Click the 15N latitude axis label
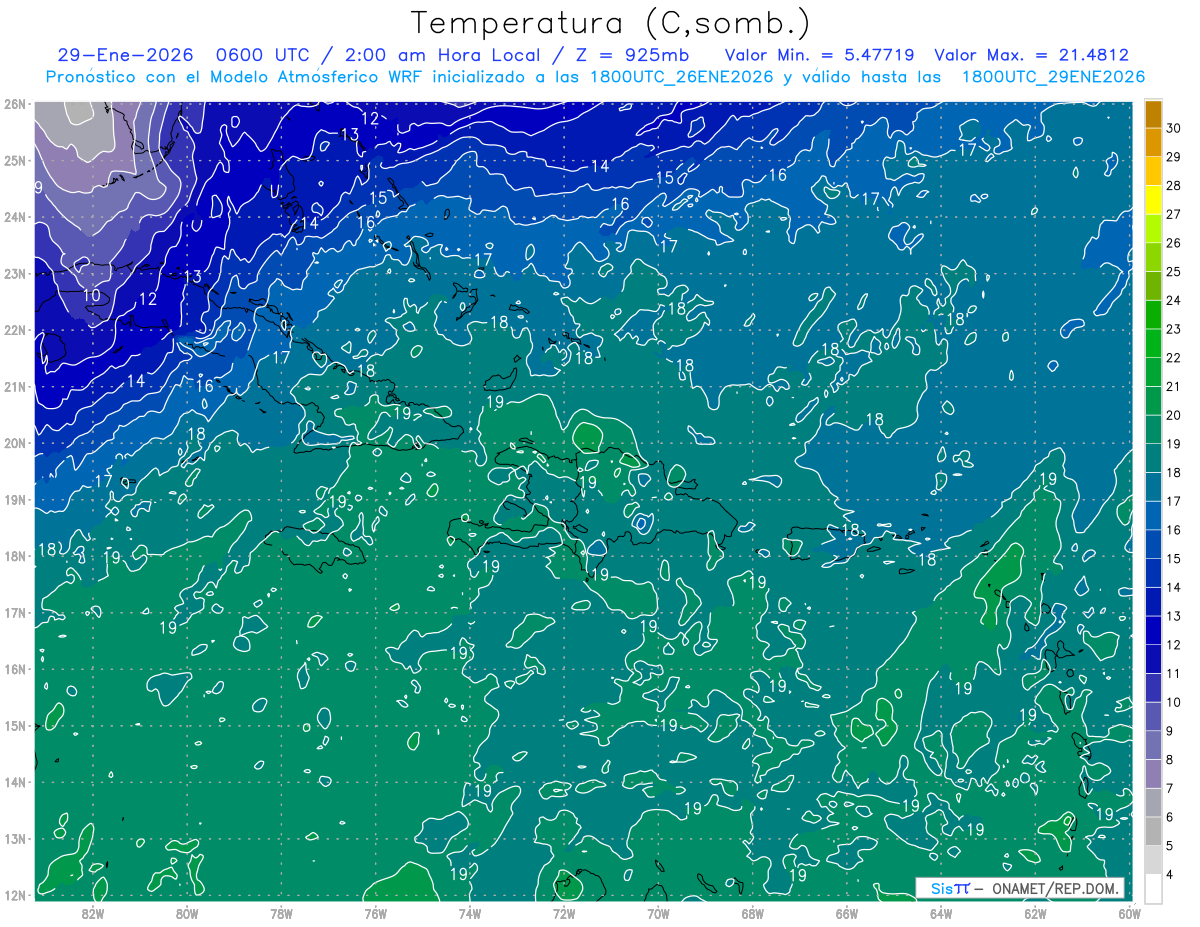This screenshot has height=927, width=1200. click(15, 726)
